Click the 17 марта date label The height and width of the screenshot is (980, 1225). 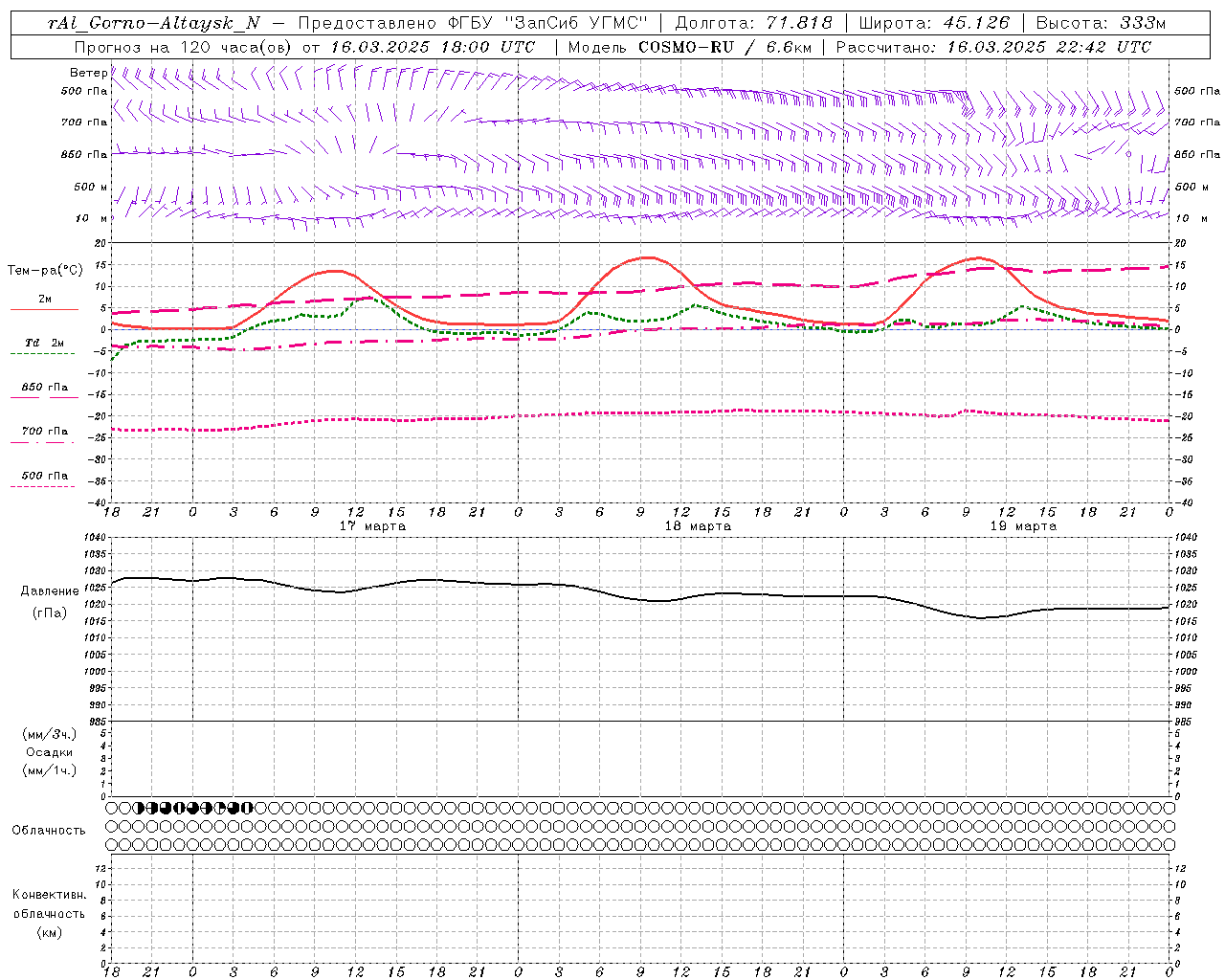(x=372, y=526)
